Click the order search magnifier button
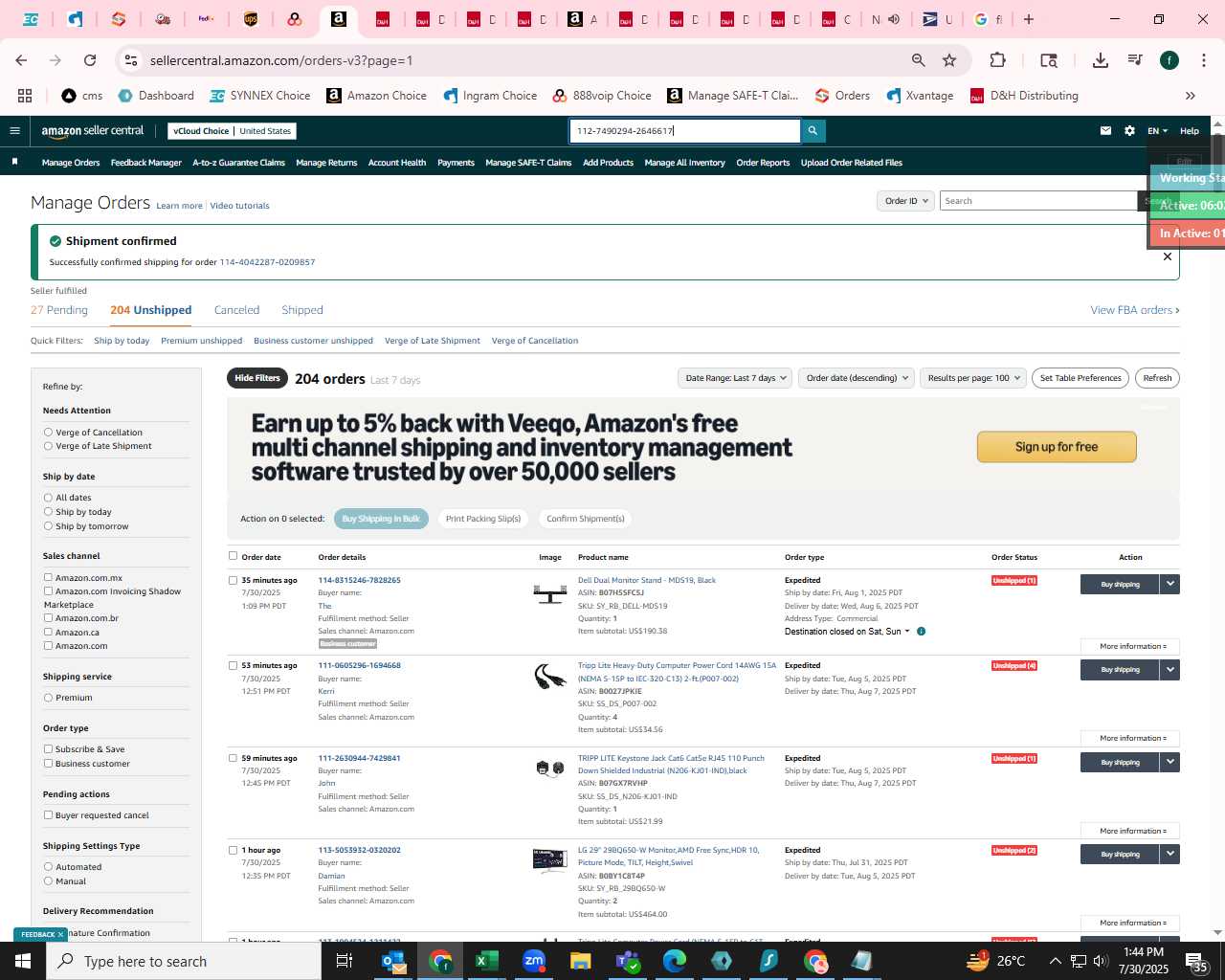1225x980 pixels. (813, 131)
